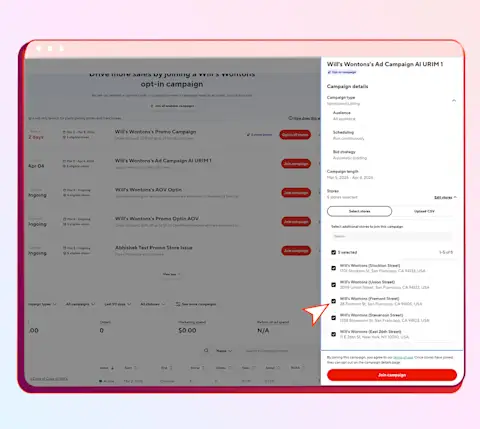Toggle the '5 selected' select-all checkbox
This screenshot has height=429, width=480.
click(x=333, y=252)
